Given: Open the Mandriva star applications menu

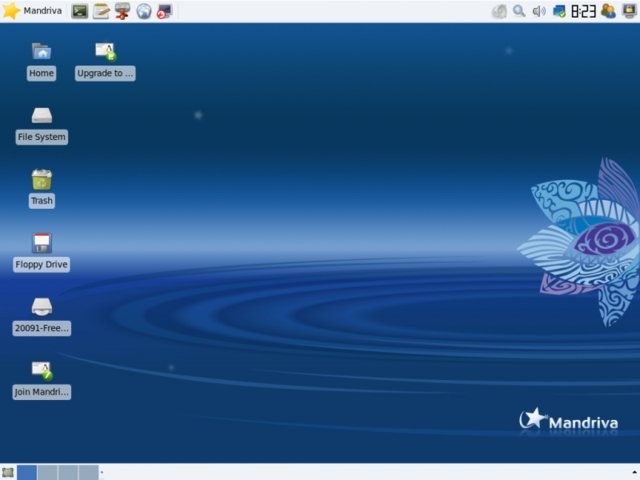Looking at the screenshot, I should pyautogui.click(x=32, y=11).
